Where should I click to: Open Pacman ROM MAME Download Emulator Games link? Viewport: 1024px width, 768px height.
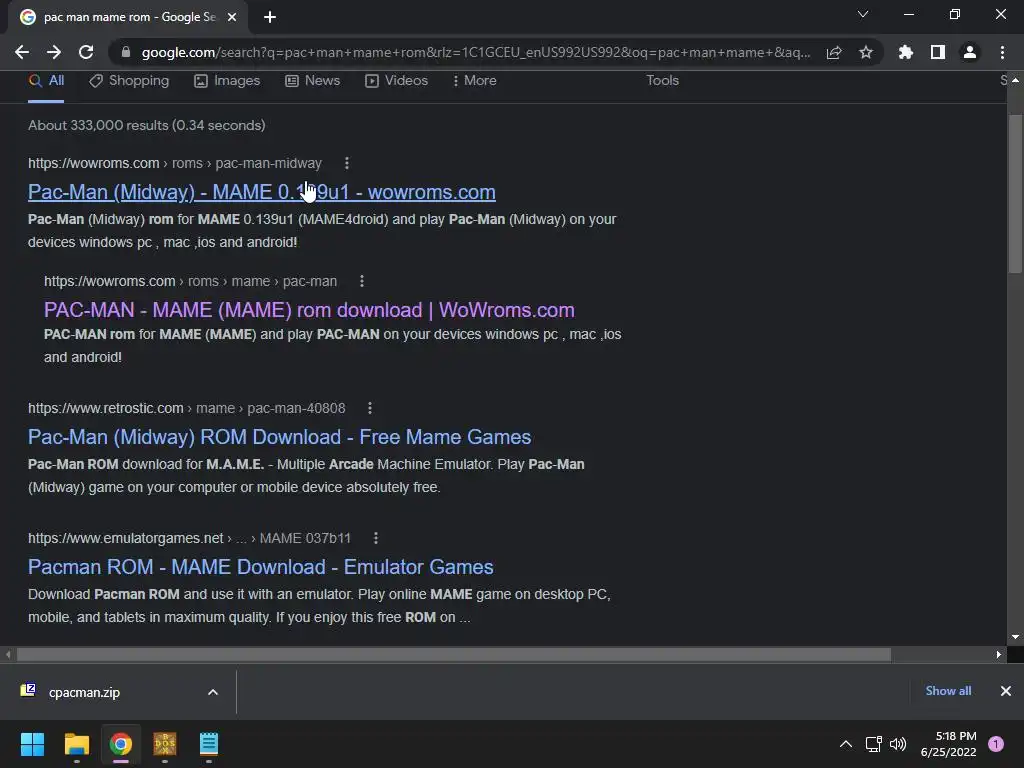261,567
